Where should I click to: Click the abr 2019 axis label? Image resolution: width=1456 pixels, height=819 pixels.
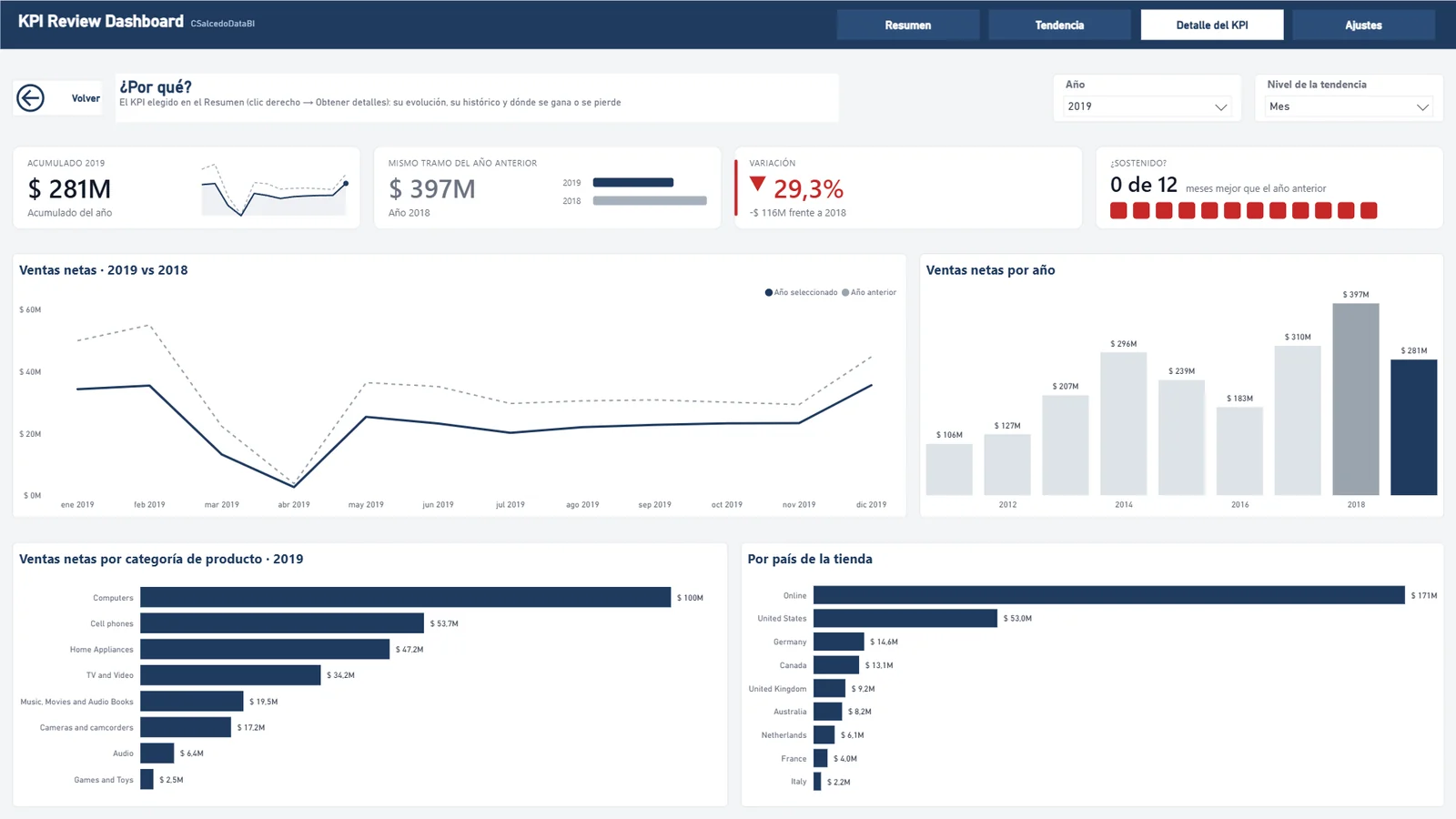(294, 504)
